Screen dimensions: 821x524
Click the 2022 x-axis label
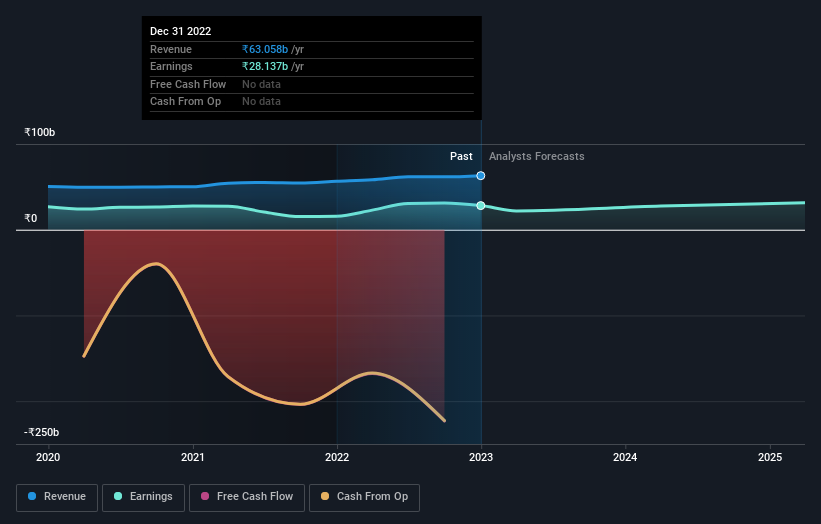pyautogui.click(x=337, y=458)
